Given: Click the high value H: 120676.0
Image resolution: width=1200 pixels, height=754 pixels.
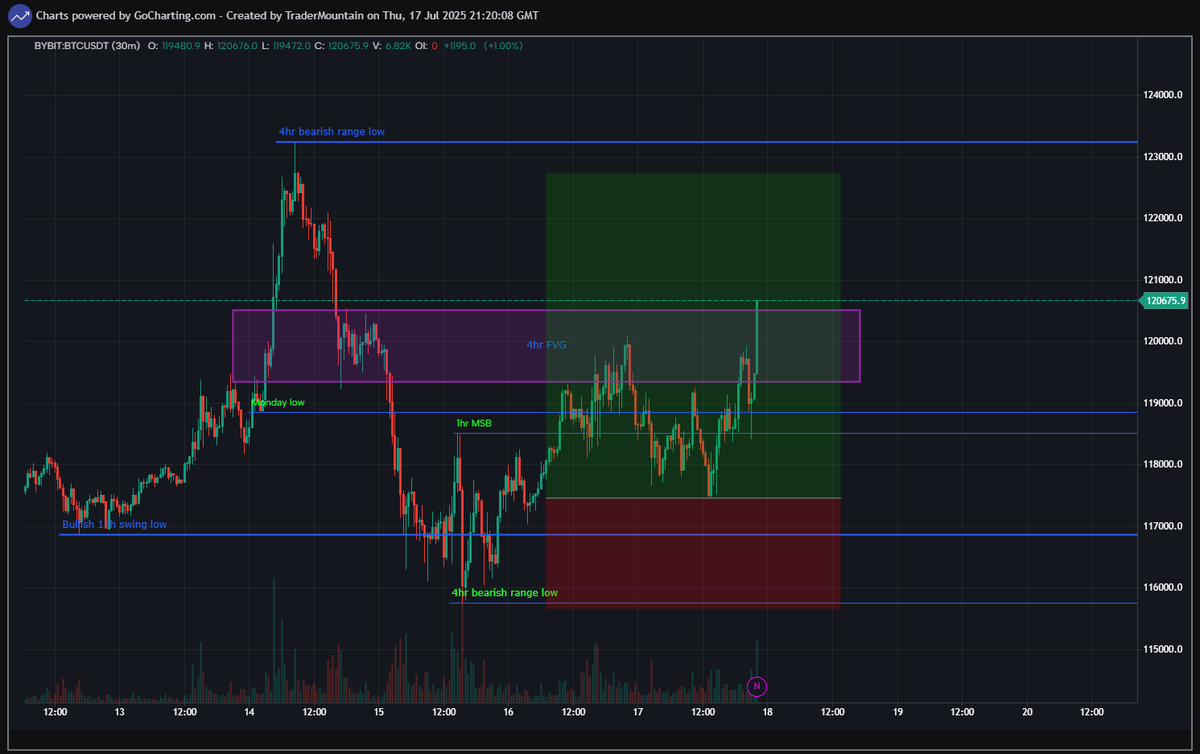Looking at the screenshot, I should click(x=233, y=46).
